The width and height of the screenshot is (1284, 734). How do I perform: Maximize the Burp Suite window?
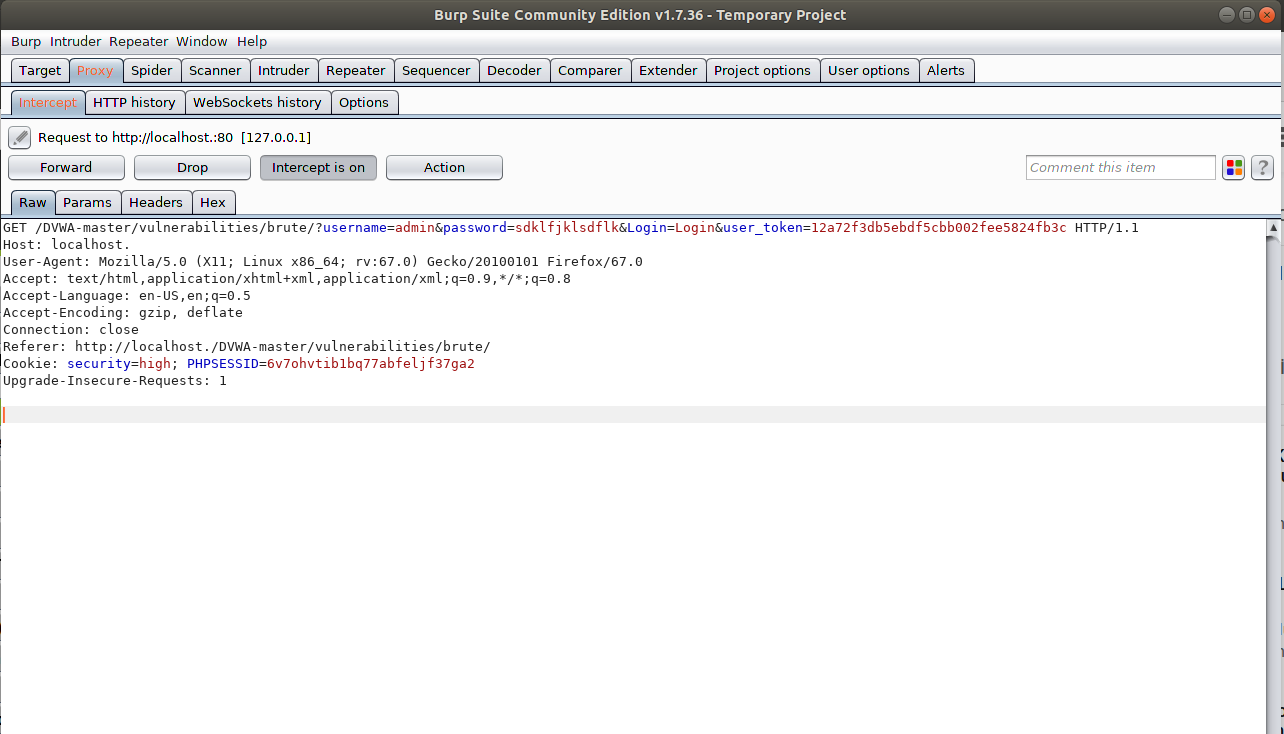tap(1247, 14)
